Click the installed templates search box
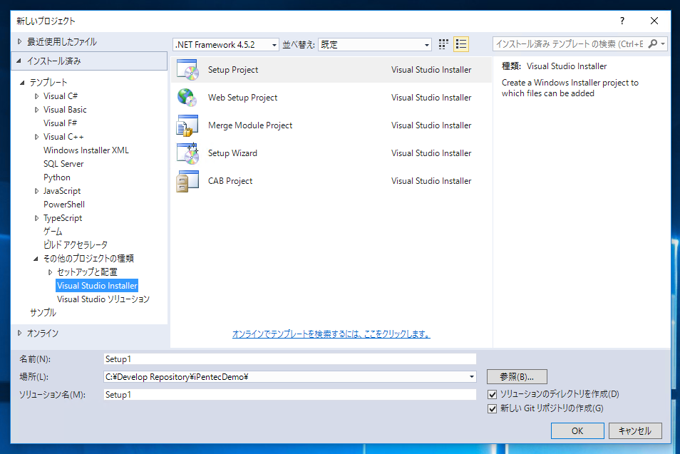 pyautogui.click(x=569, y=44)
